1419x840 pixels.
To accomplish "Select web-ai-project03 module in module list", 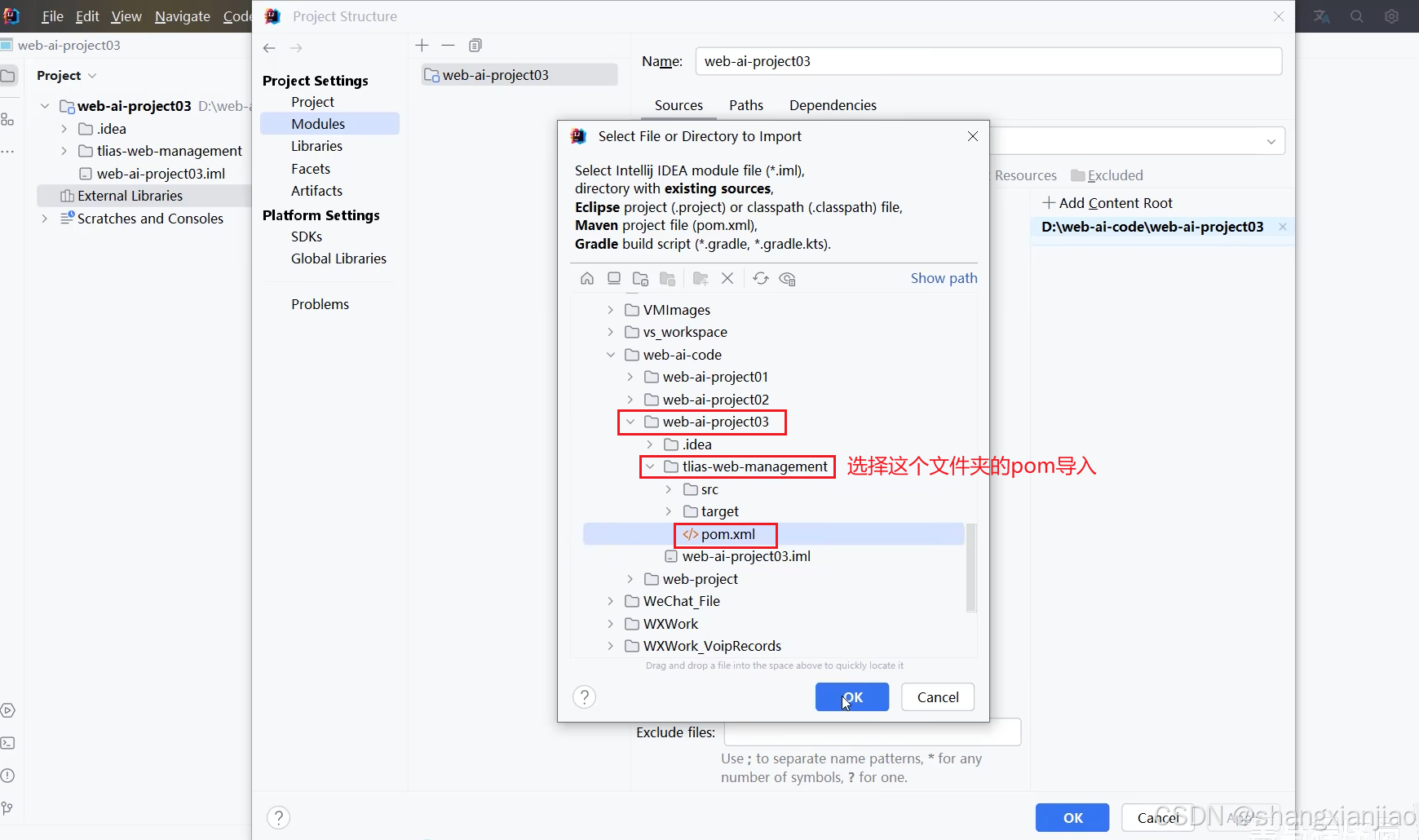I will pyautogui.click(x=519, y=75).
